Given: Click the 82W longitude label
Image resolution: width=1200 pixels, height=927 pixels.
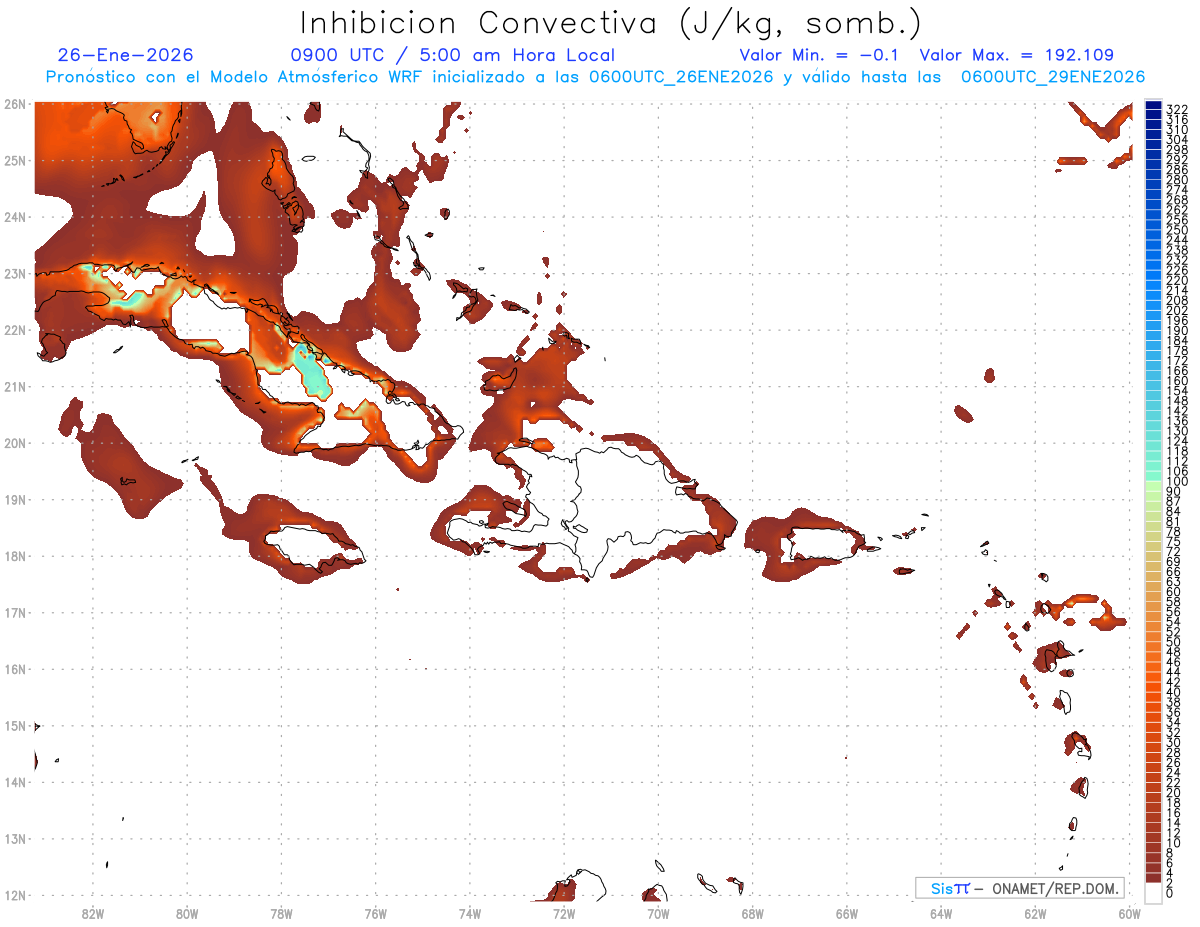Looking at the screenshot, I should tap(92, 913).
